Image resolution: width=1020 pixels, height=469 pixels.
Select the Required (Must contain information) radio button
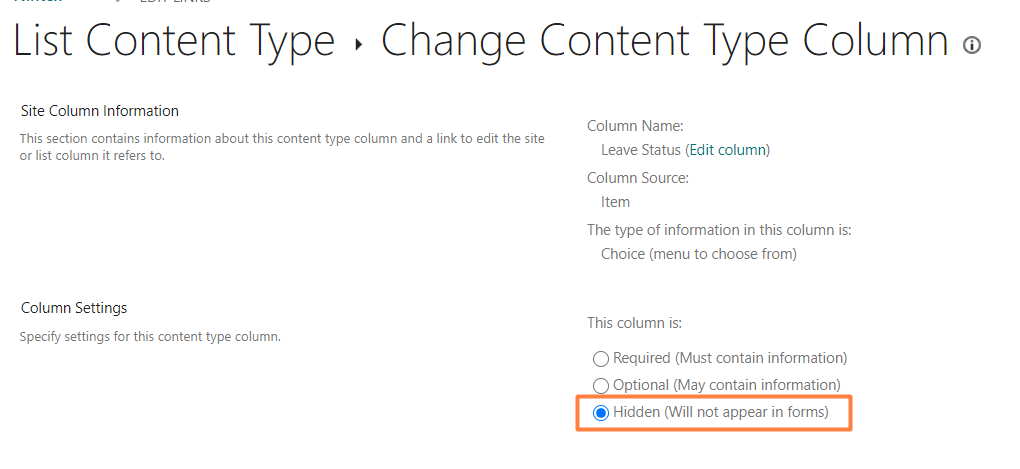600,358
